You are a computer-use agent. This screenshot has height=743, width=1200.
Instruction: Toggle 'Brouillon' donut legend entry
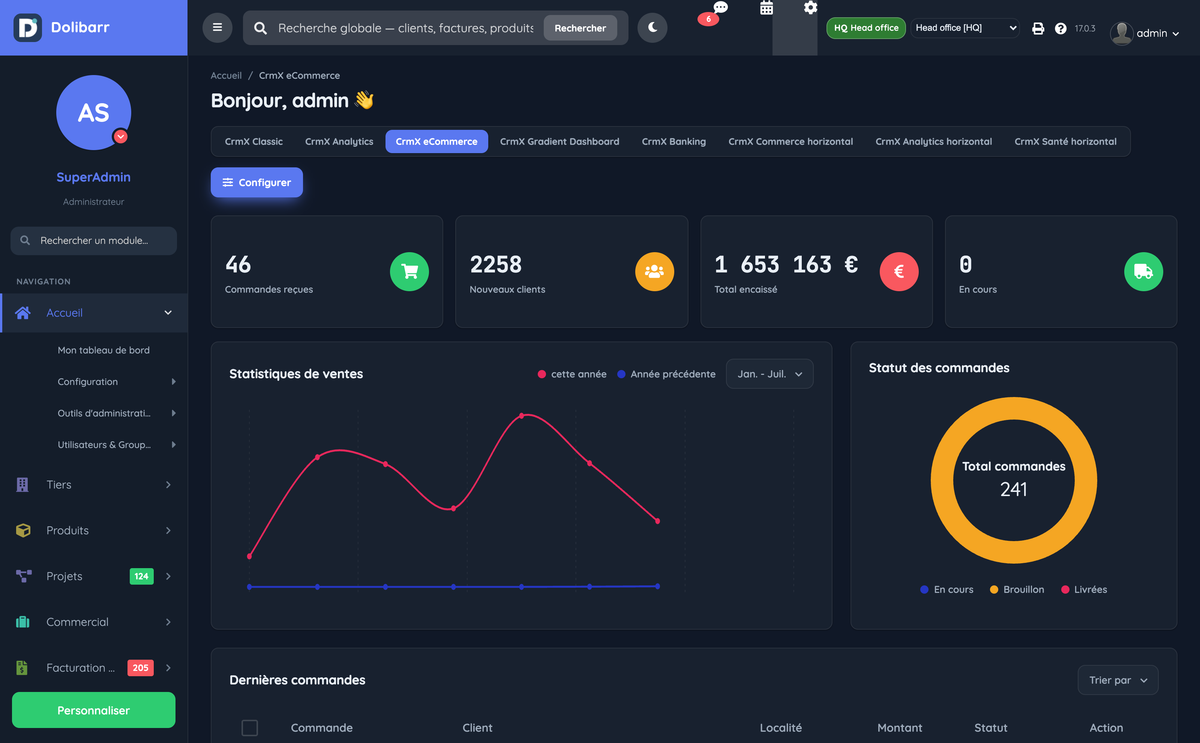pyautogui.click(x=1017, y=590)
